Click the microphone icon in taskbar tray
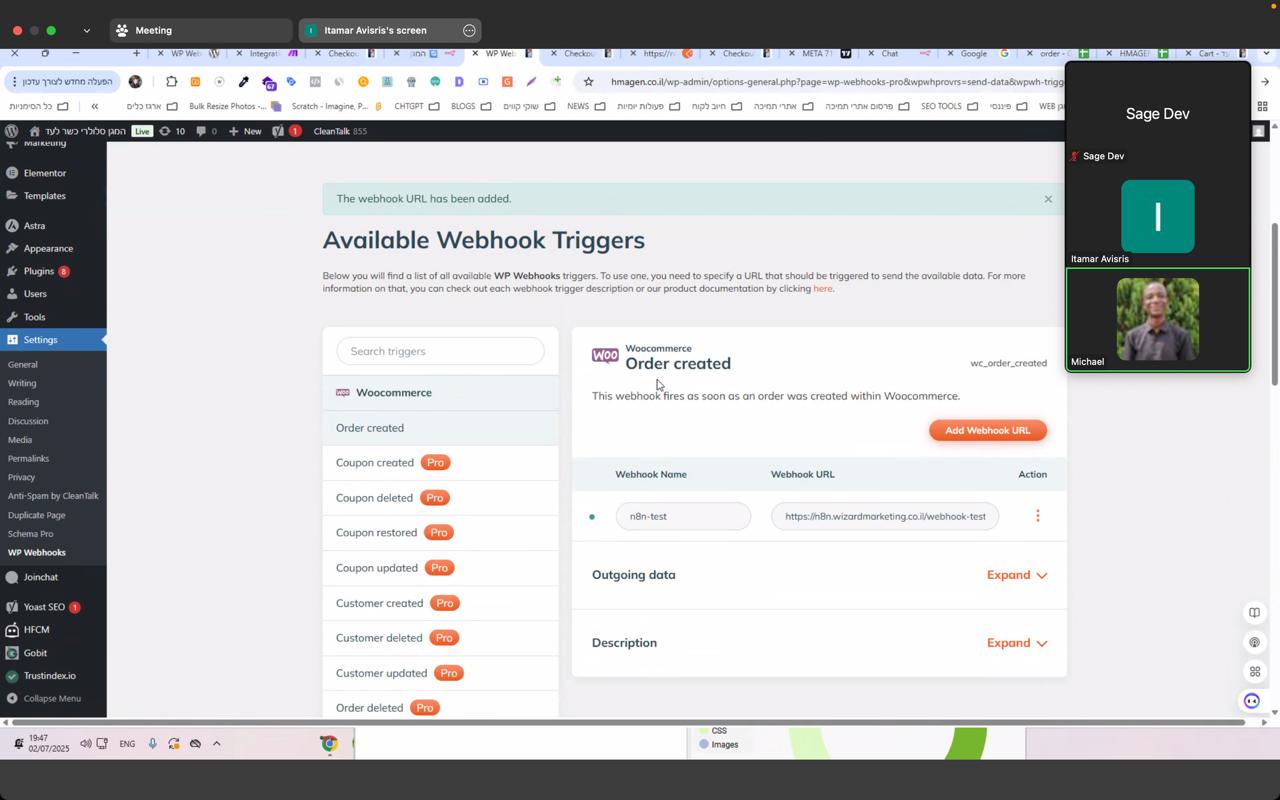 (152, 744)
